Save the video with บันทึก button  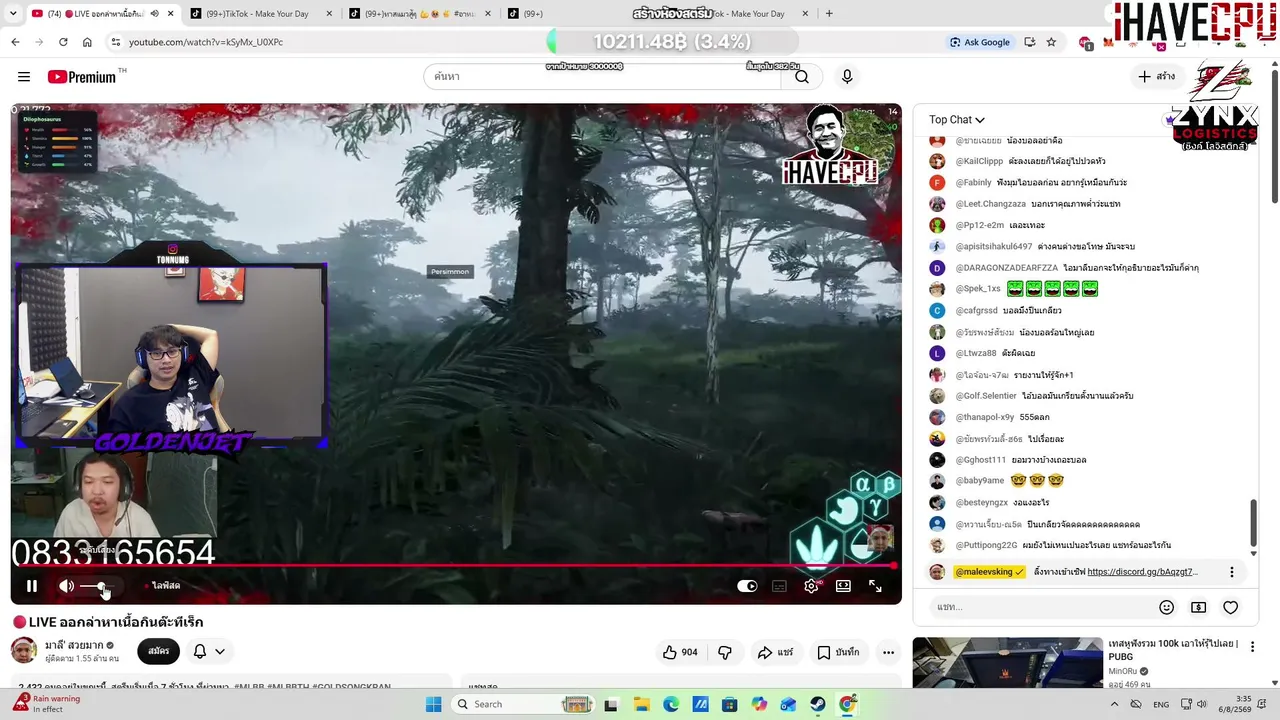[838, 652]
